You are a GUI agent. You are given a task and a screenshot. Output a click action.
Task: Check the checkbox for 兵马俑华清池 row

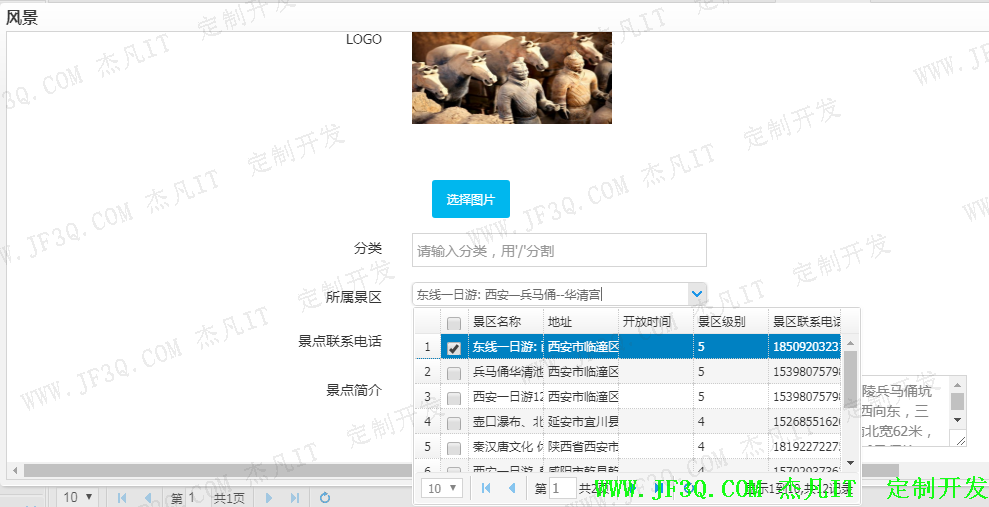[x=454, y=372]
